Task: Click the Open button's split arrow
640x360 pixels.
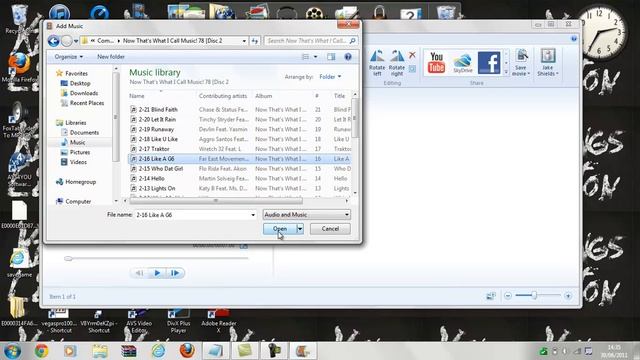Action: (300, 229)
